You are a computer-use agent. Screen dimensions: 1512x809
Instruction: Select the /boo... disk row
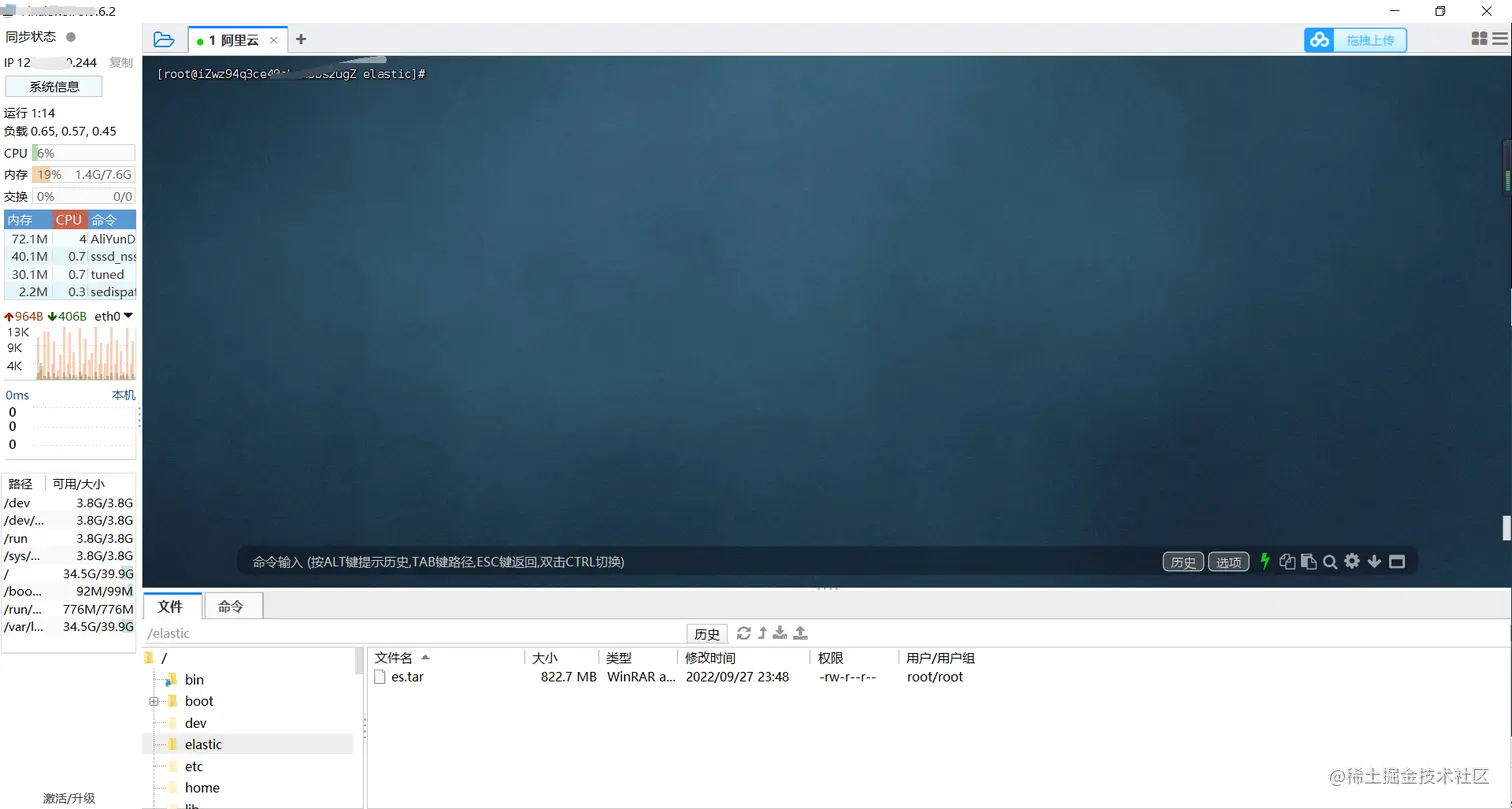69,591
